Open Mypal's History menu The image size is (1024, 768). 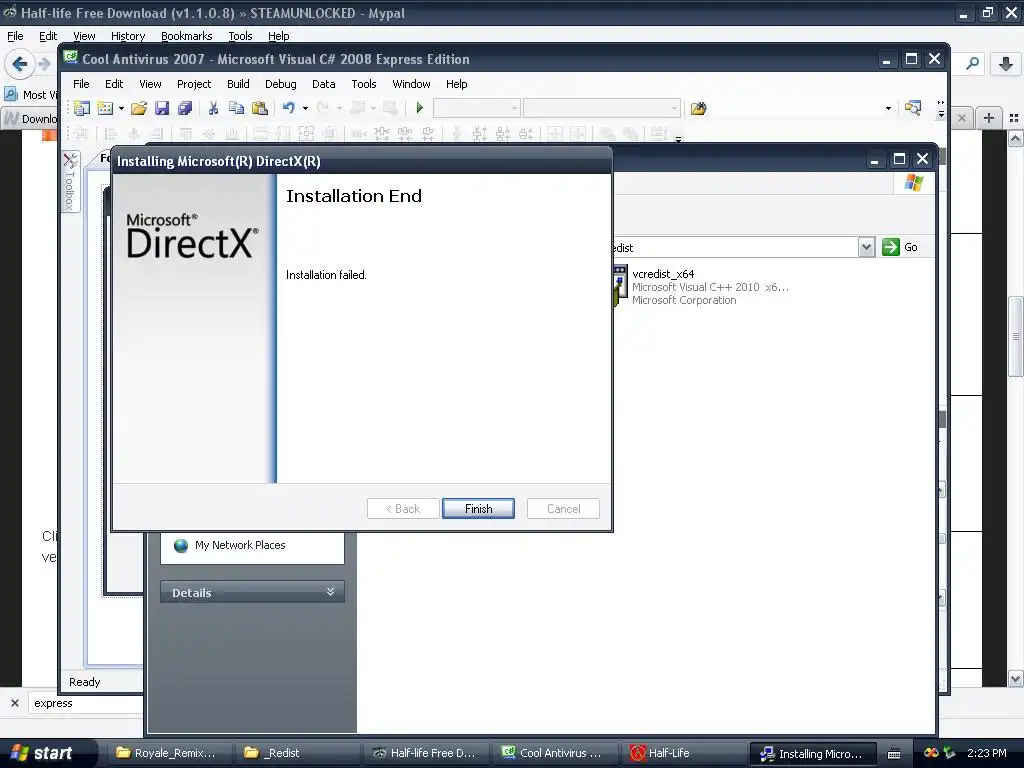click(x=128, y=37)
